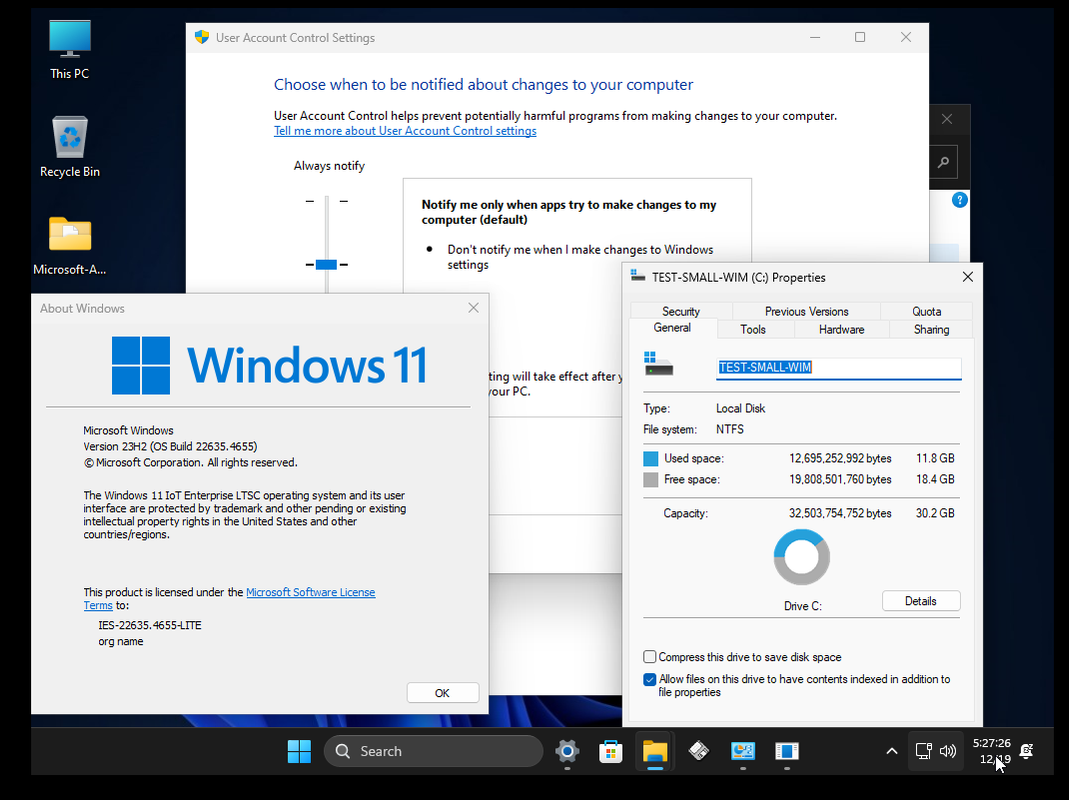The image size is (1069, 800).
Task: Switch to the Hardware tab
Action: point(841,329)
